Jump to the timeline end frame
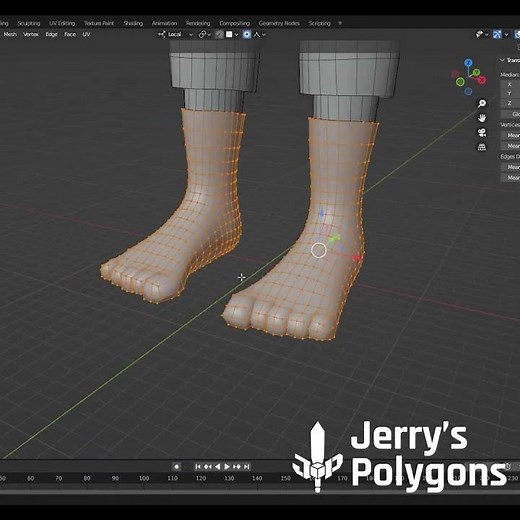The image size is (520, 520). click(x=247, y=467)
